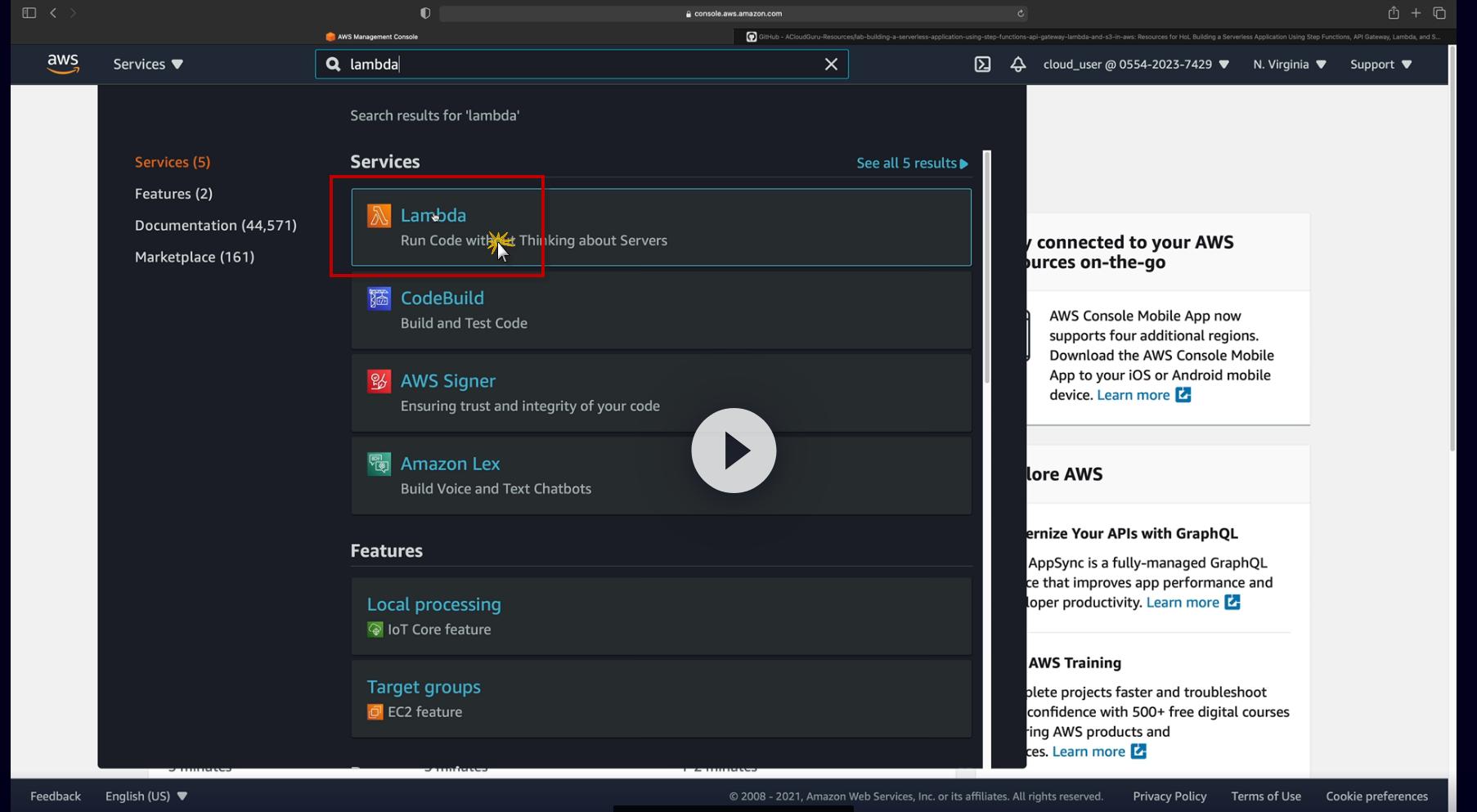Image resolution: width=1477 pixels, height=812 pixels.
Task: Open the CodeBuild service link
Action: click(442, 298)
